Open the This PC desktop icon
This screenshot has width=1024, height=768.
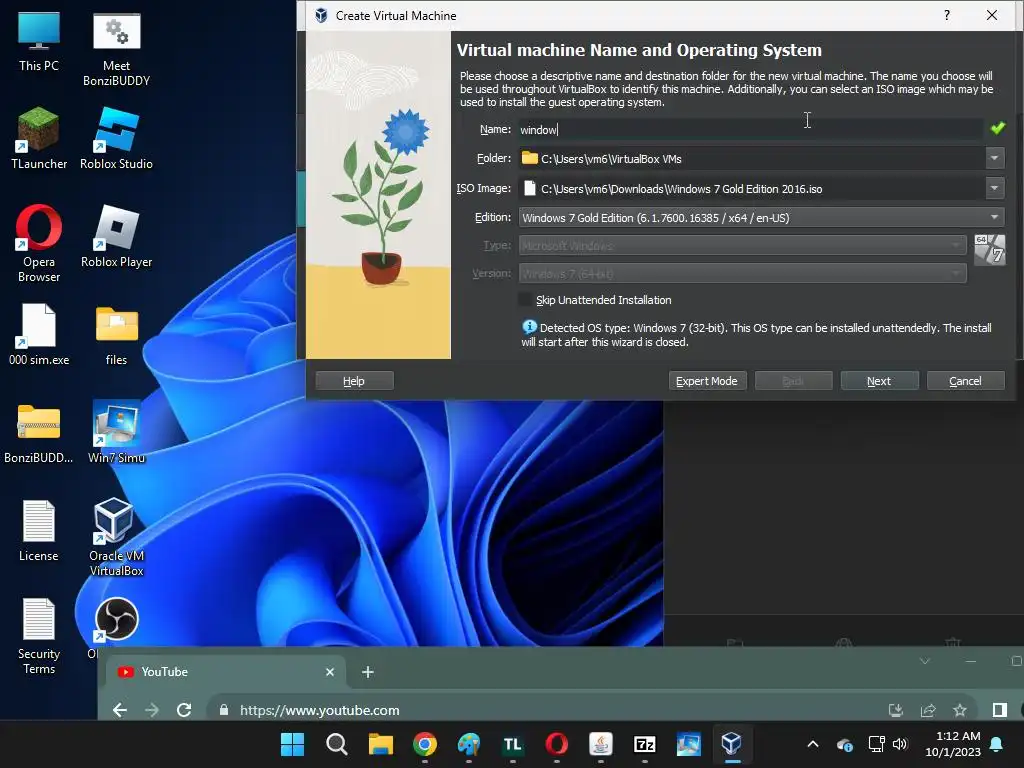39,41
